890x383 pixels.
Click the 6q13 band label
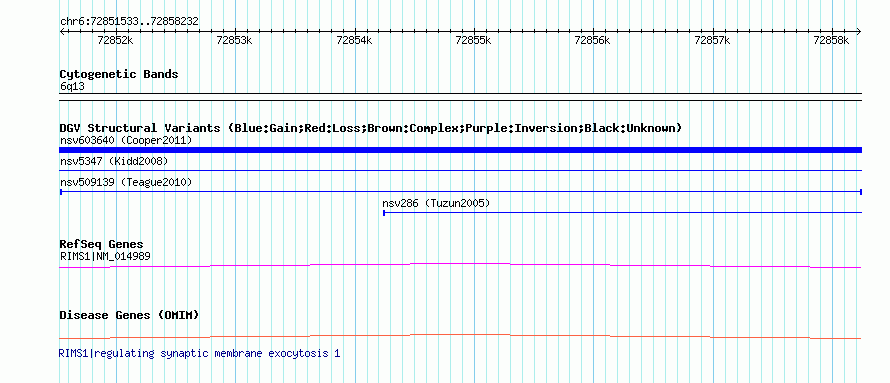(x=72, y=87)
